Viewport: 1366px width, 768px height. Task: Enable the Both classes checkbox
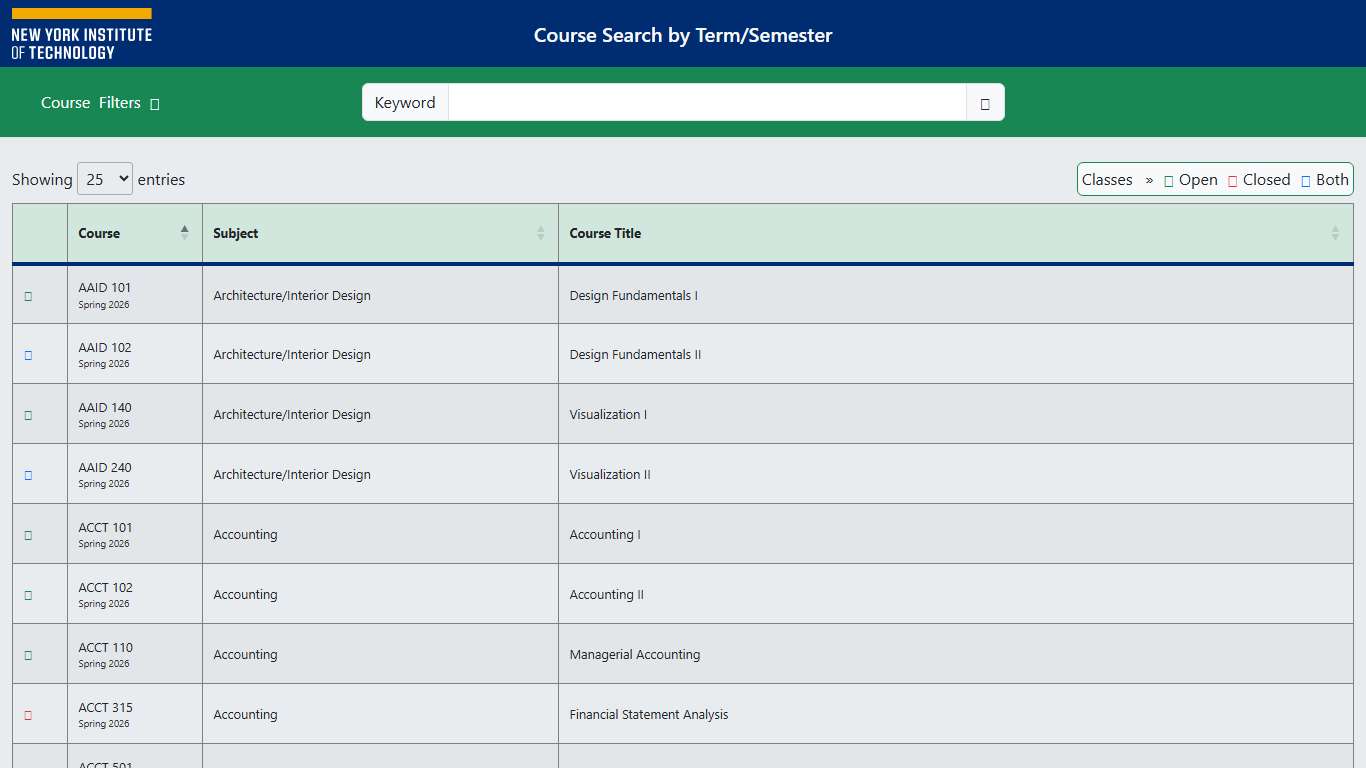click(x=1304, y=179)
